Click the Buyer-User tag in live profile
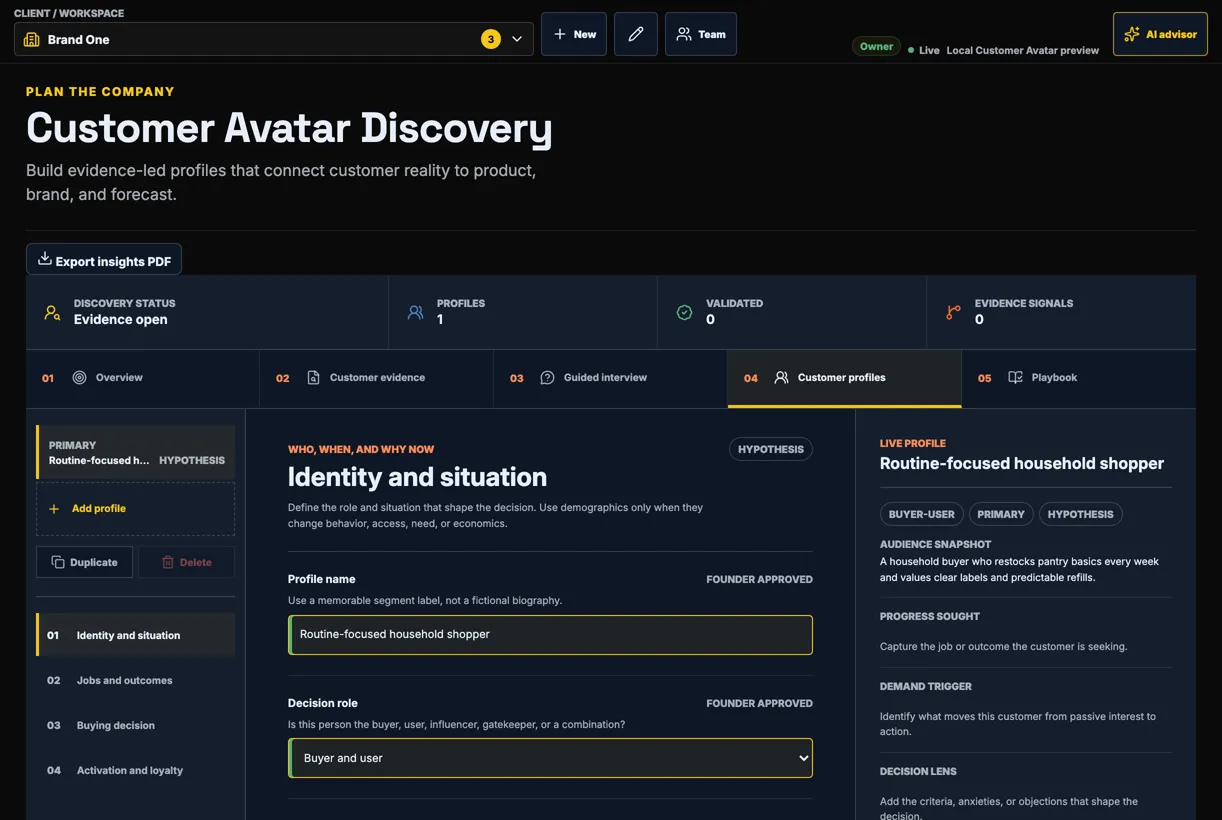Viewport: 1222px width, 820px height. (x=922, y=514)
